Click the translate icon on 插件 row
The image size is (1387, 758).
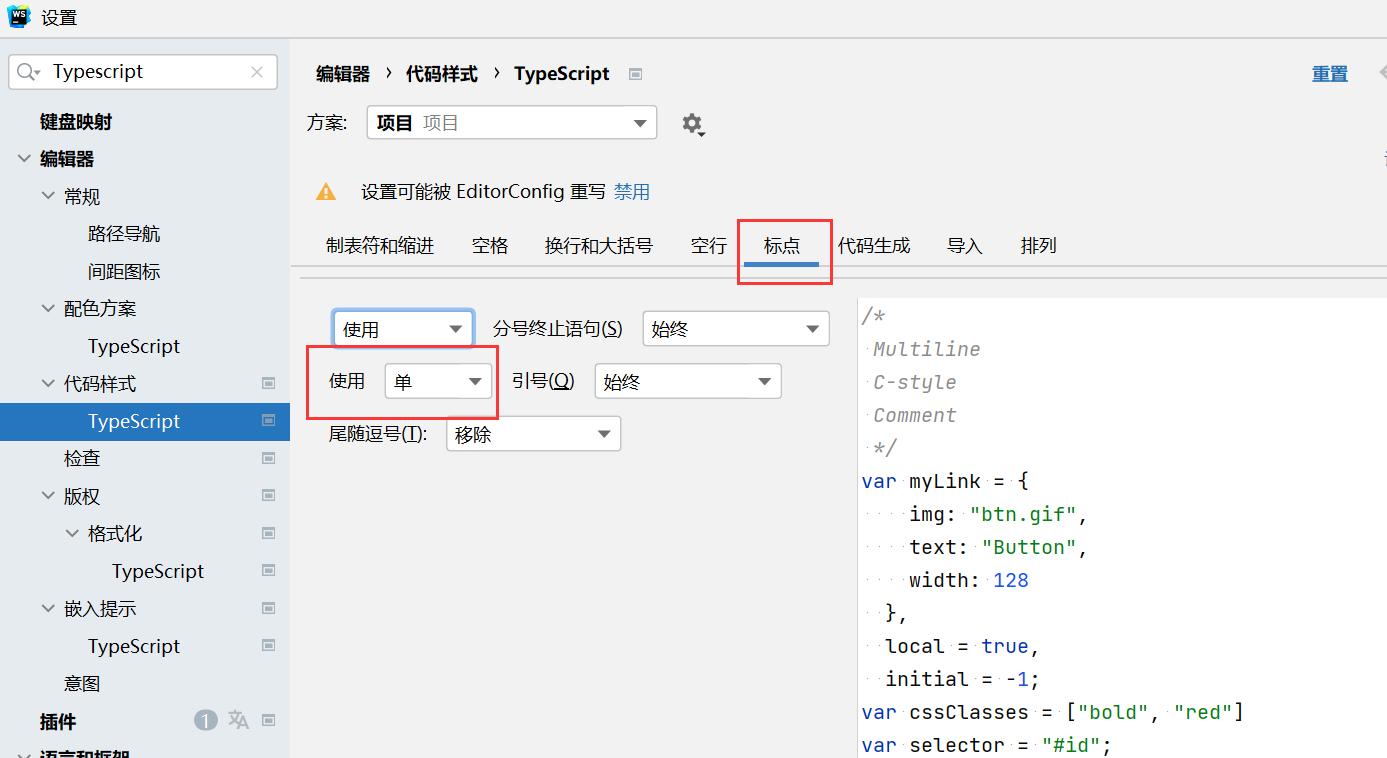(238, 720)
